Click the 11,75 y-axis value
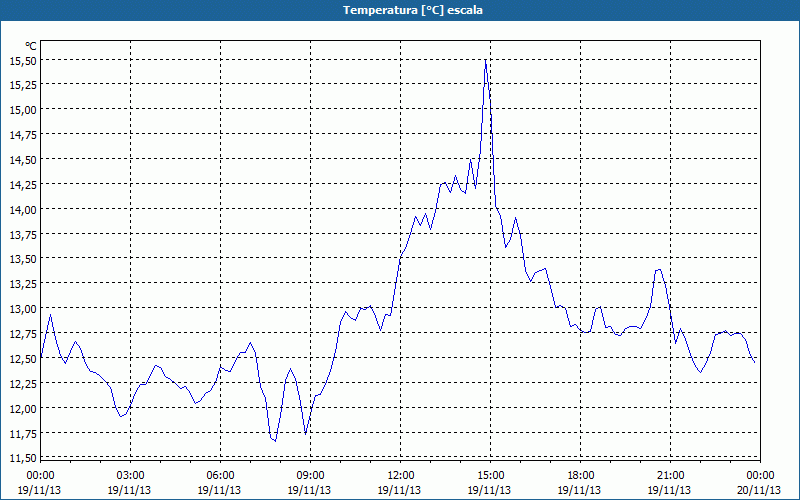Screen dimensions: 800x500 click(x=23, y=433)
